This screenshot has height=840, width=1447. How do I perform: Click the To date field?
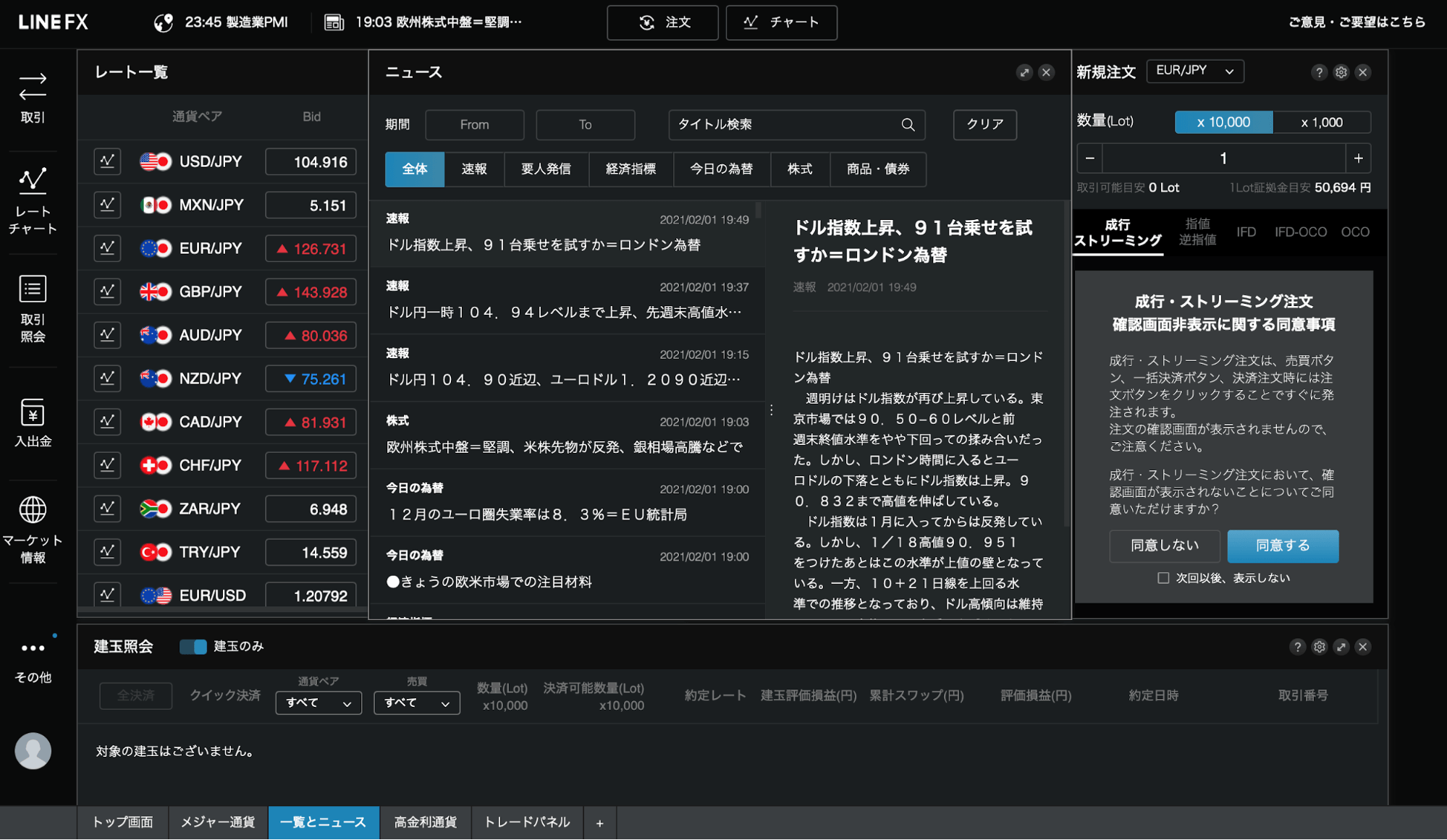coord(585,124)
